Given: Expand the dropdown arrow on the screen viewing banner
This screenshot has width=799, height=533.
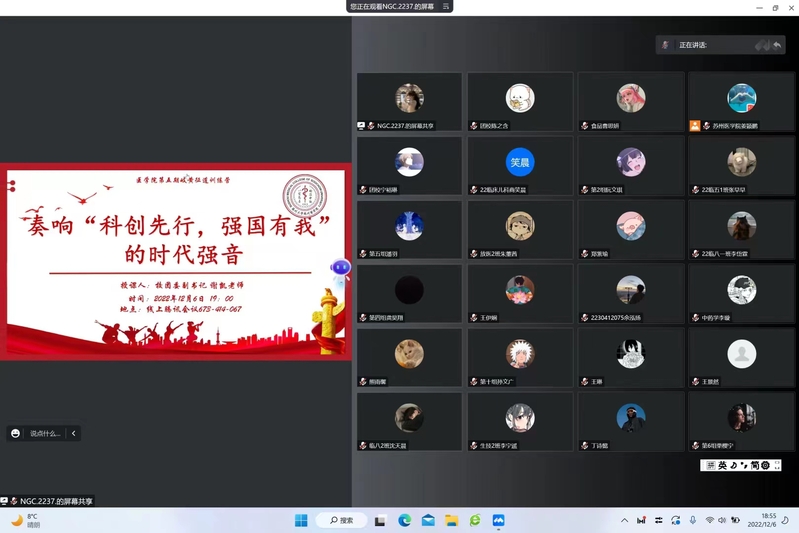Looking at the screenshot, I should pos(446,7).
